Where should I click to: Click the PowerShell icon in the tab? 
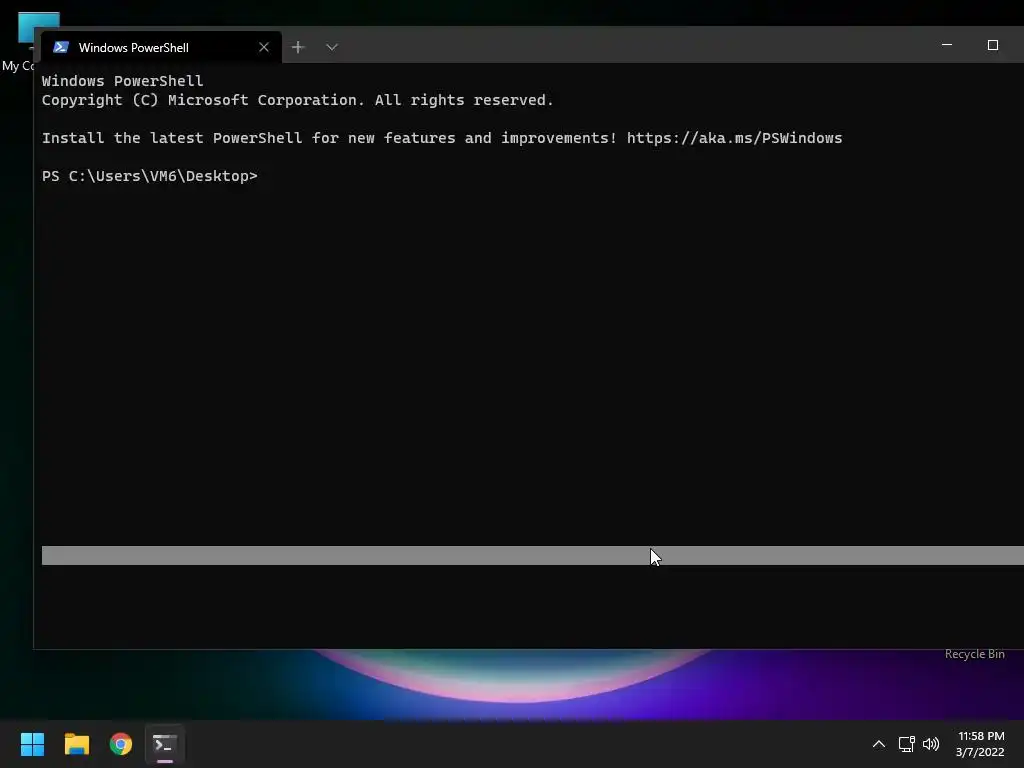pyautogui.click(x=61, y=47)
